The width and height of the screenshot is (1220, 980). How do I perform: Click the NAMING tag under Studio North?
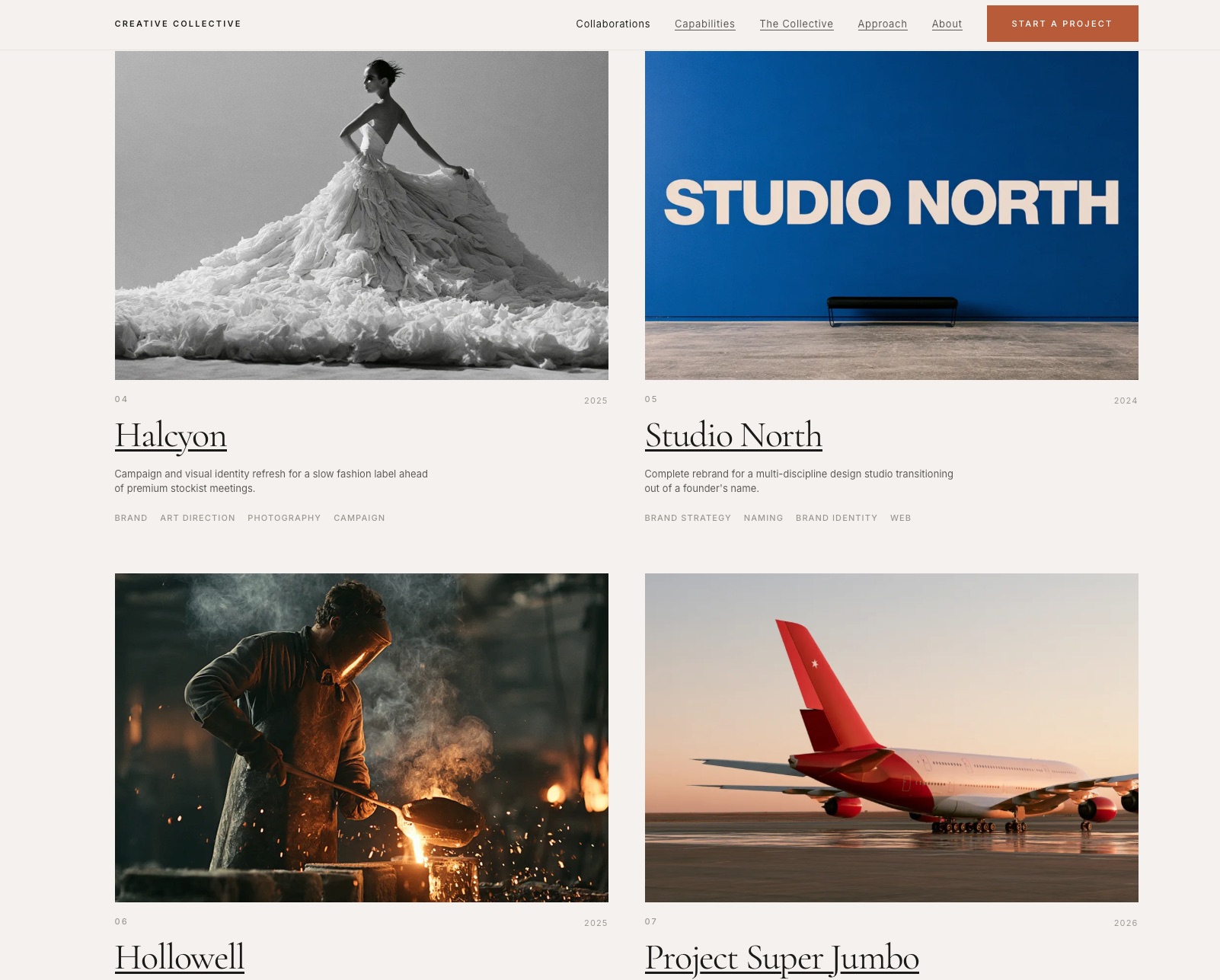click(x=763, y=518)
